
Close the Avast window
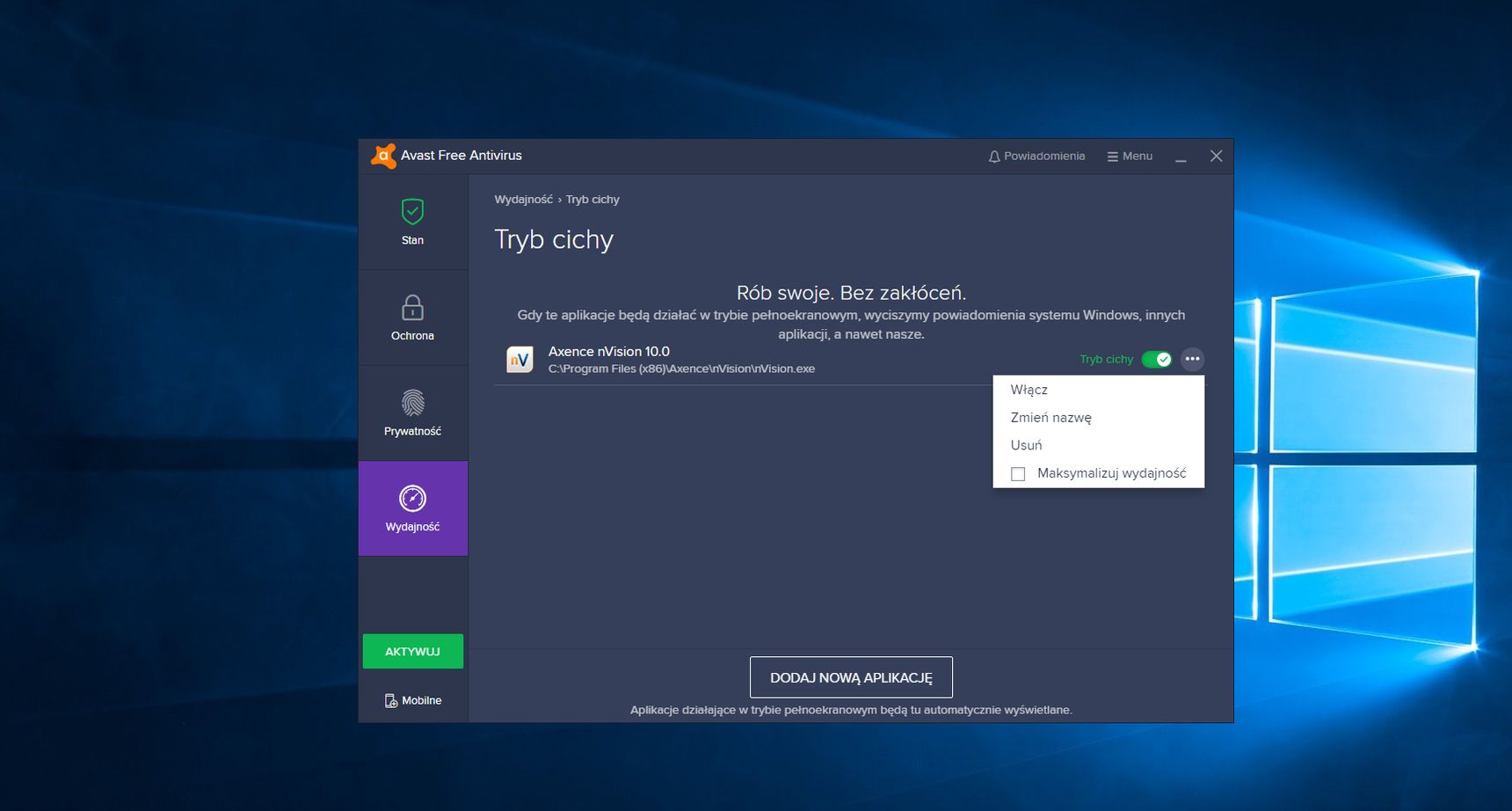pos(1217,156)
